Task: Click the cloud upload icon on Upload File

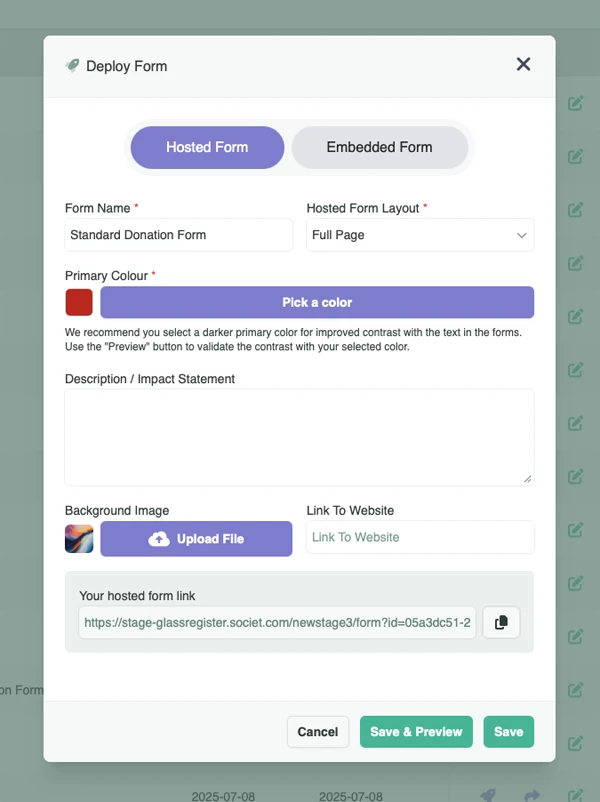Action: pyautogui.click(x=159, y=539)
